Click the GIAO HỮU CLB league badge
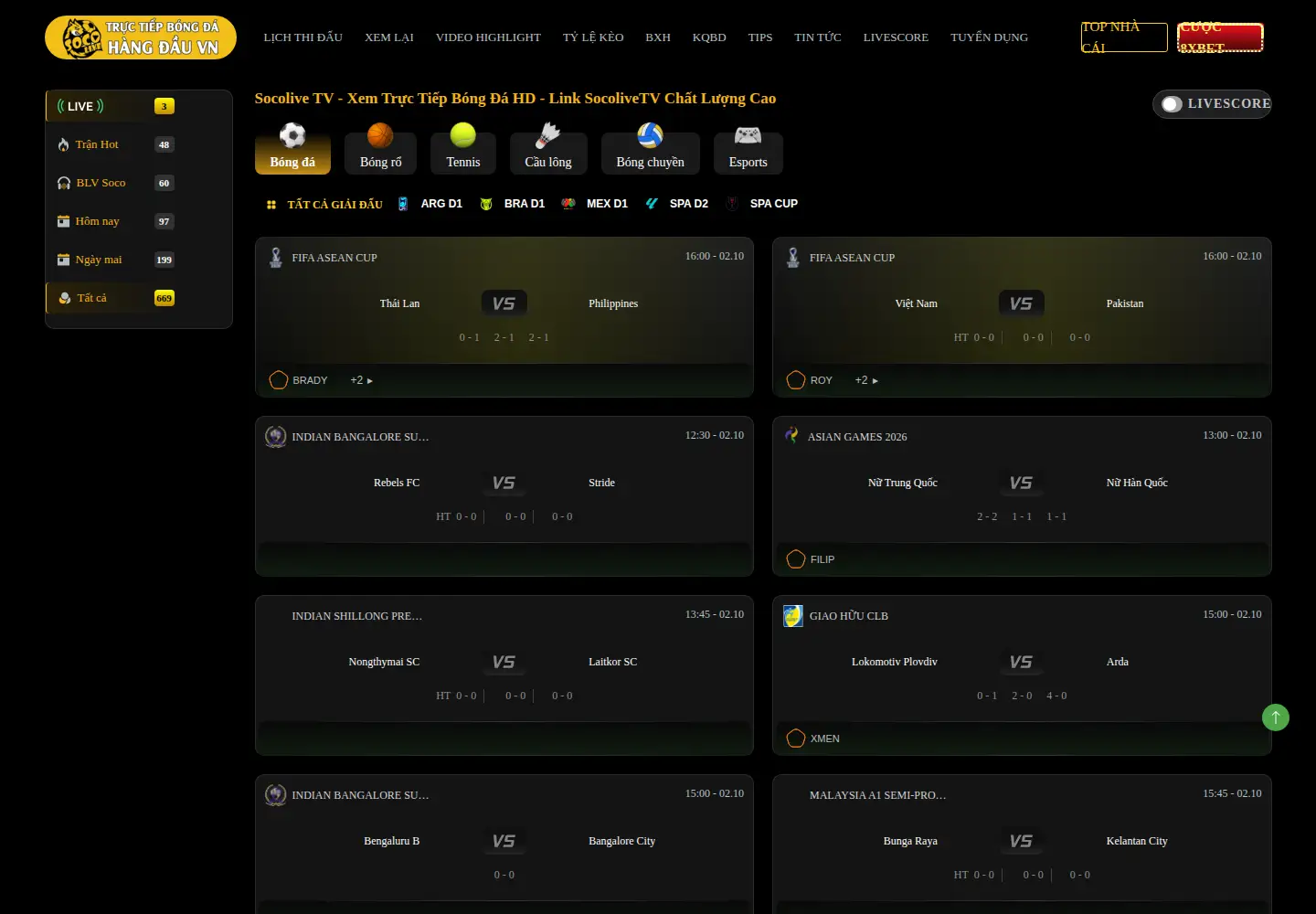 793,616
